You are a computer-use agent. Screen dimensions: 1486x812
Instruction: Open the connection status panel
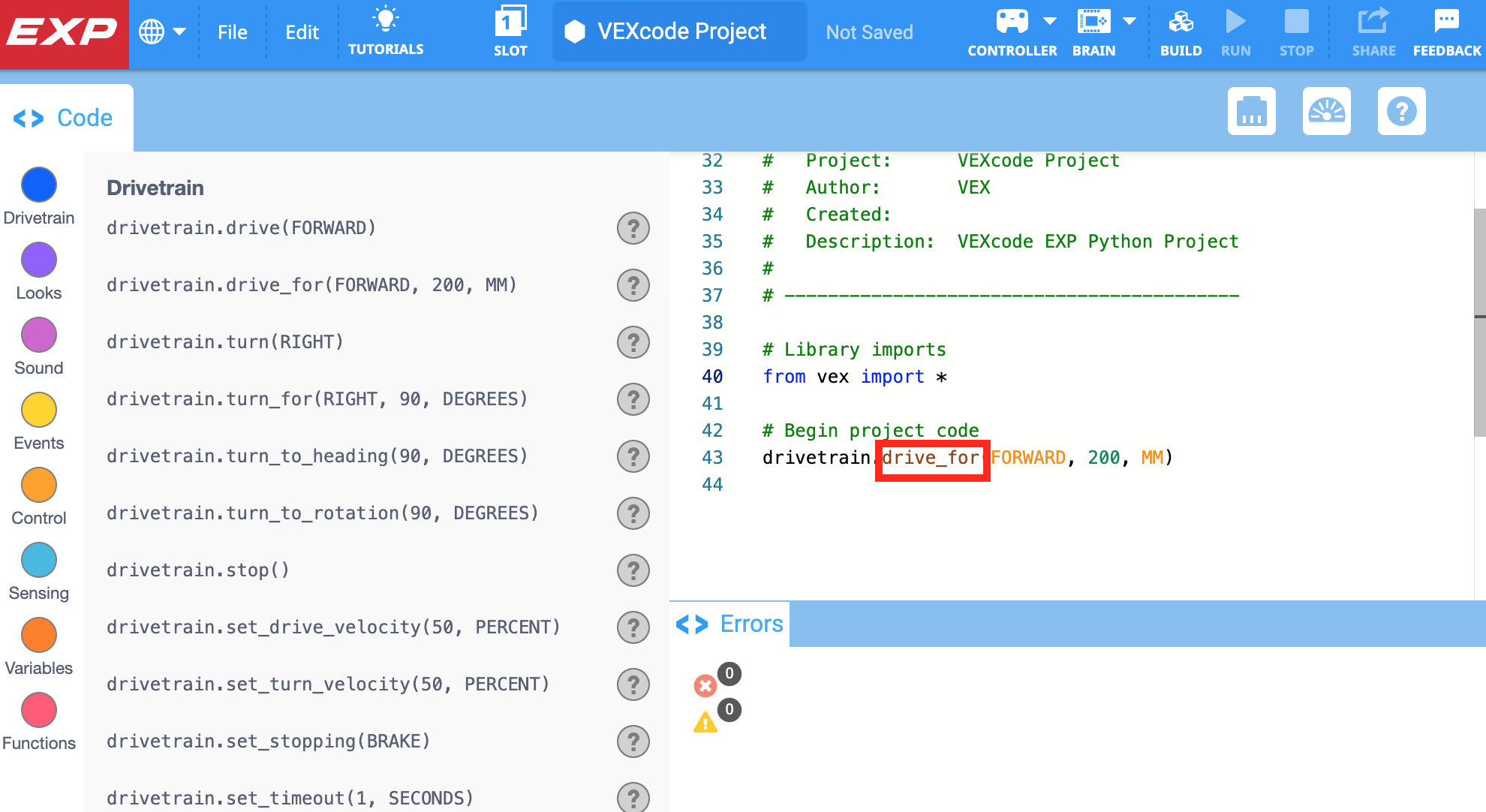click(1251, 111)
